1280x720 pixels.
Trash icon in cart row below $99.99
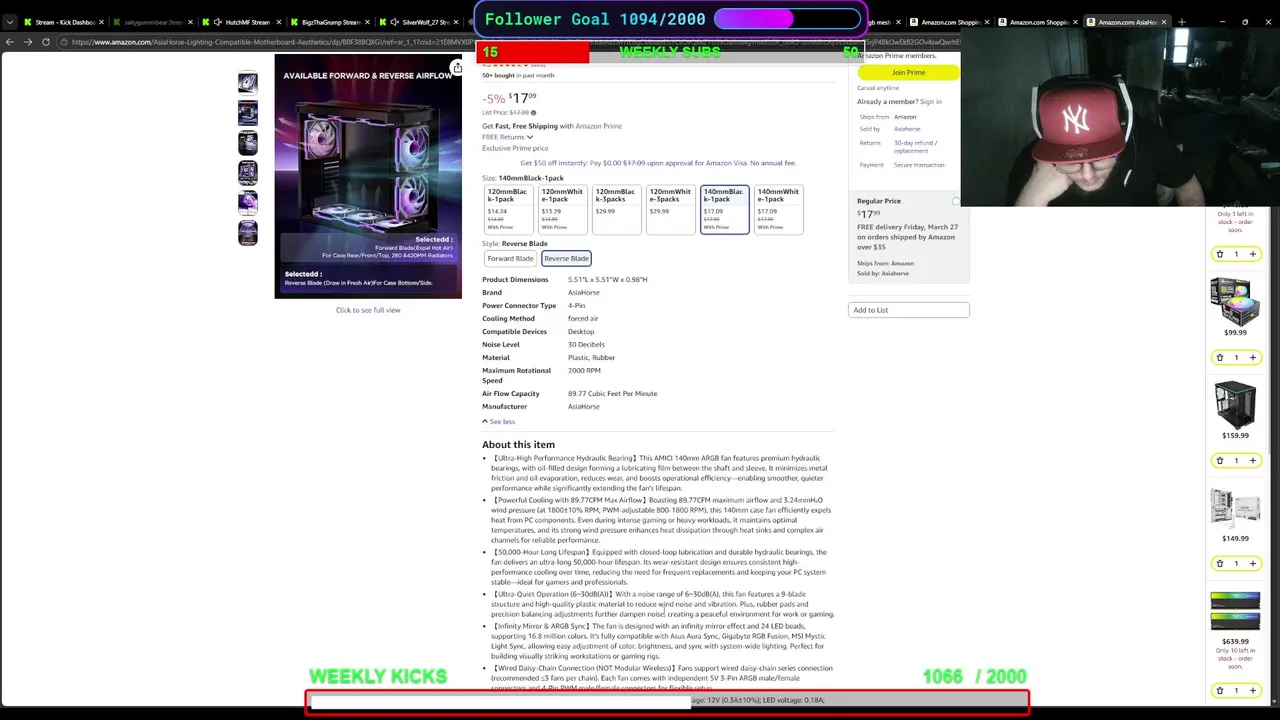click(x=1220, y=357)
